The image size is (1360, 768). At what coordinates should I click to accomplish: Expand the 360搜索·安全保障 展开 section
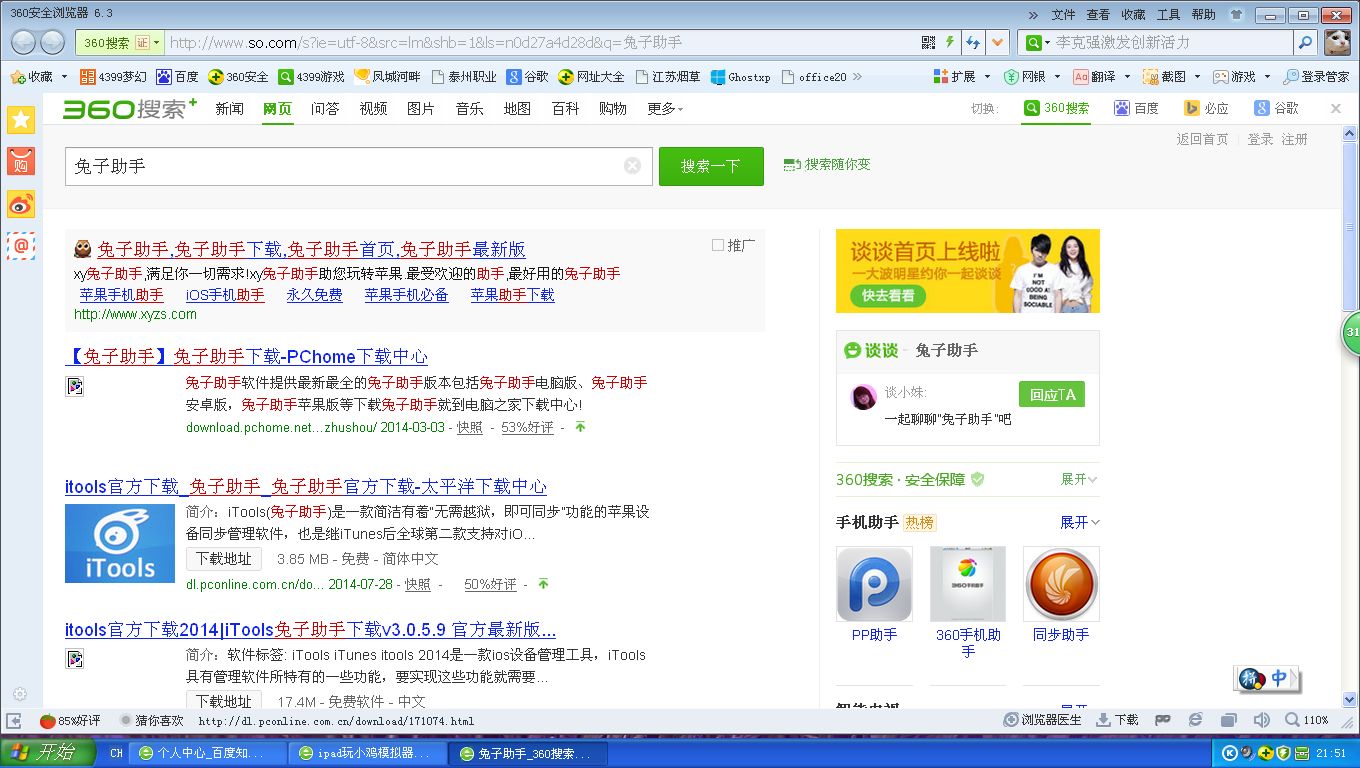[1079, 480]
